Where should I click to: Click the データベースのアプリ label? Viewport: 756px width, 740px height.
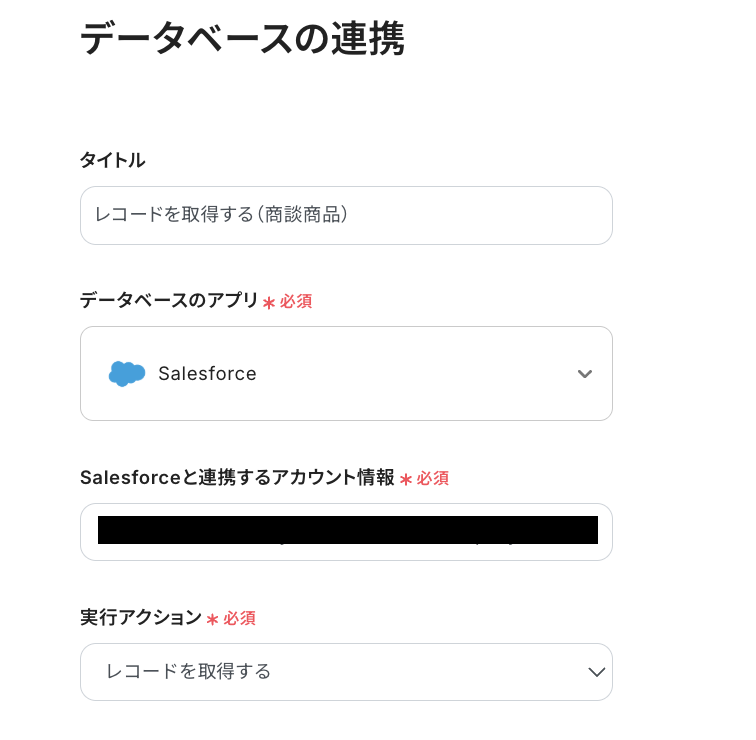pyautogui.click(x=169, y=300)
